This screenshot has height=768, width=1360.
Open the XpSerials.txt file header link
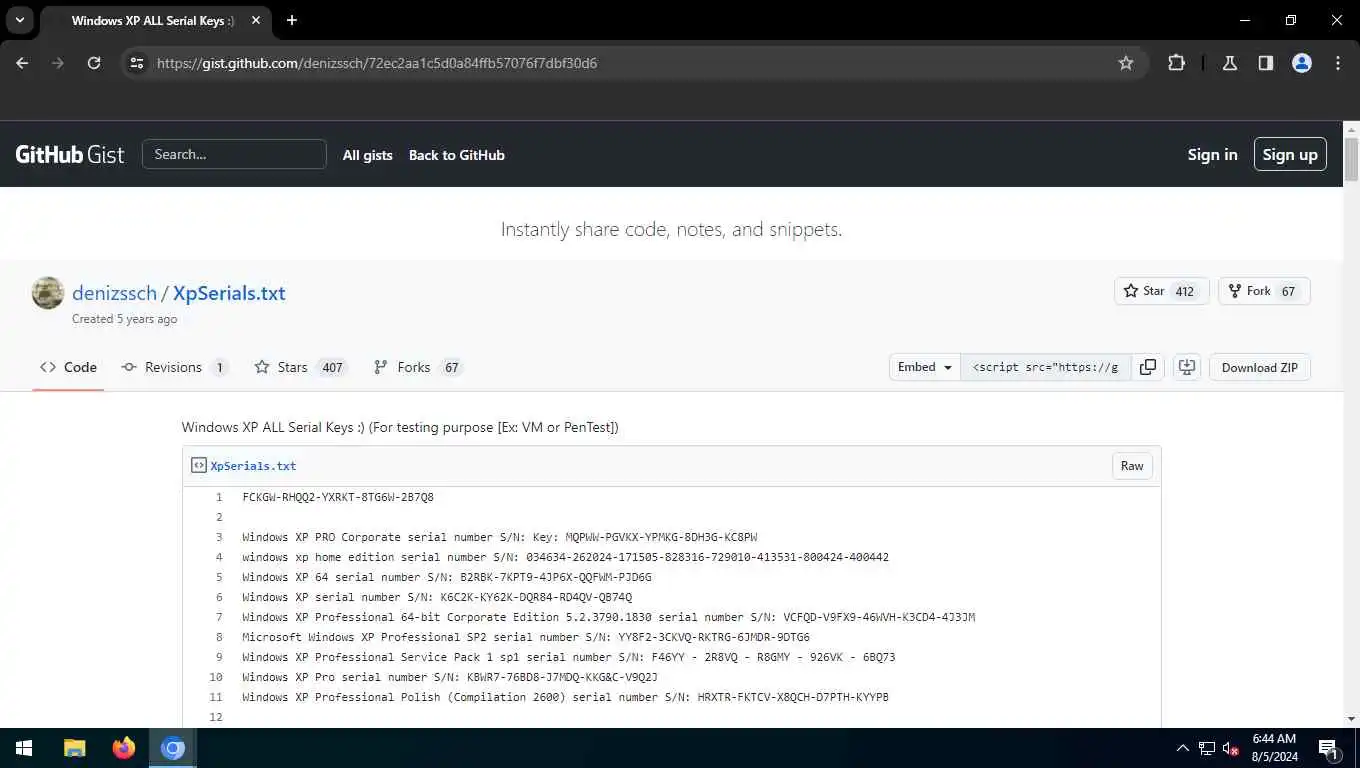(x=253, y=466)
